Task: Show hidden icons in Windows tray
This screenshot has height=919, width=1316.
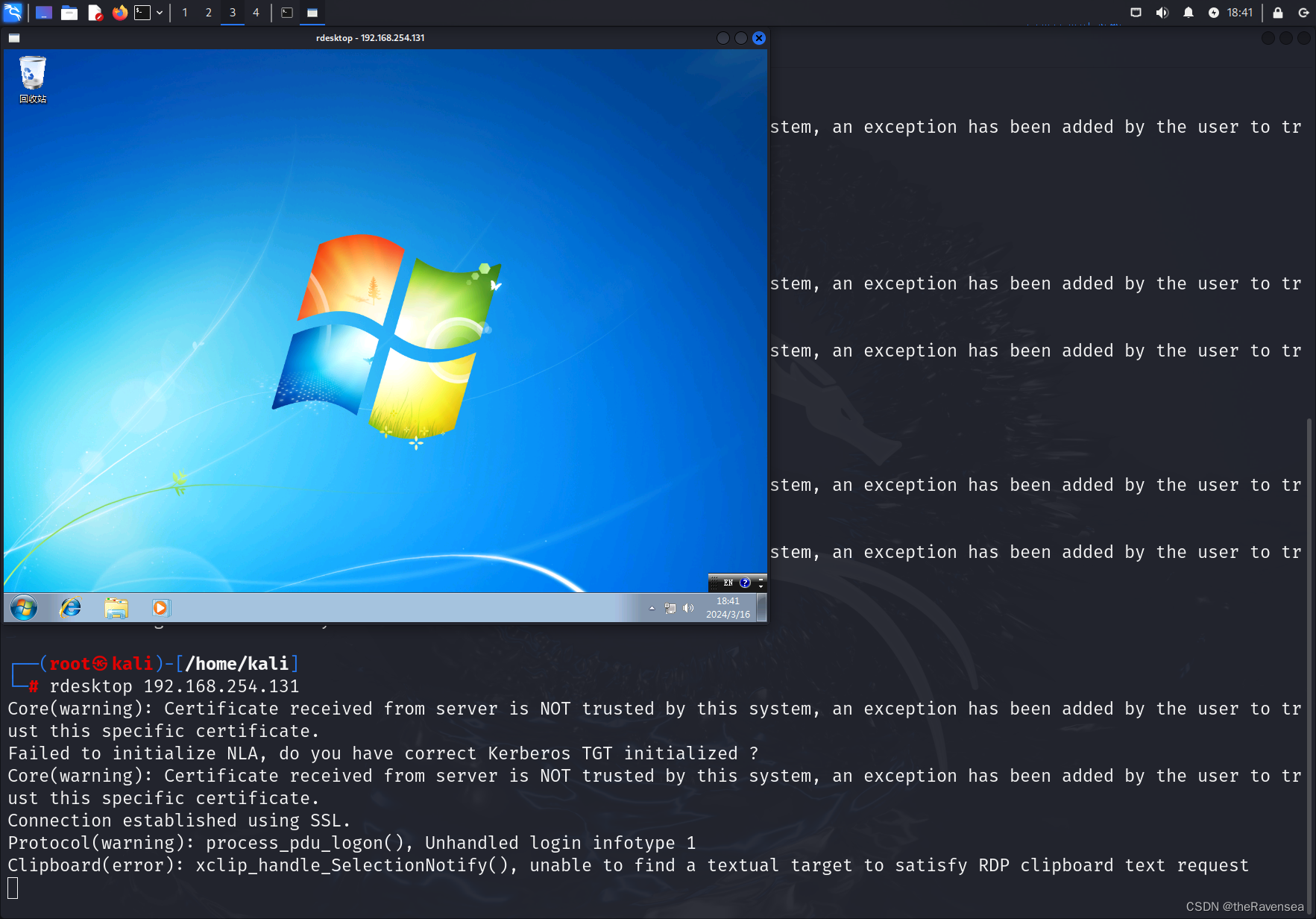Action: (652, 609)
